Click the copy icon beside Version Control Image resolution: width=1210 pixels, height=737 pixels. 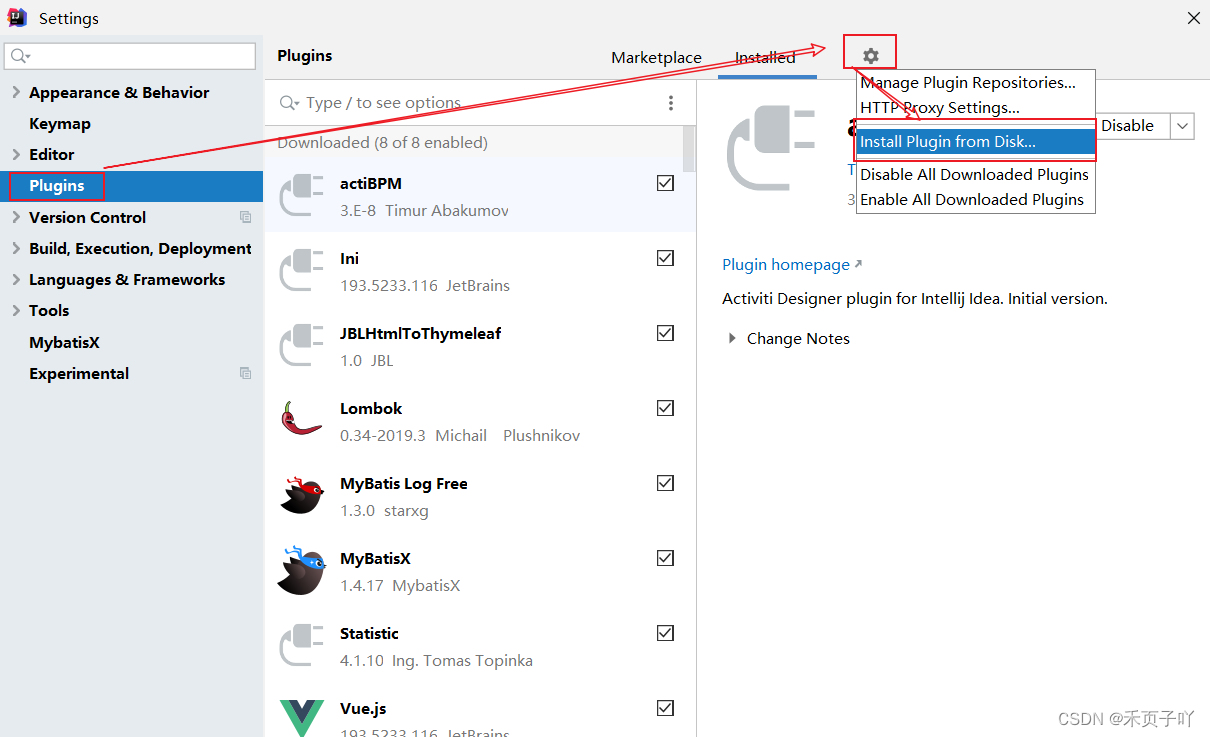coord(245,217)
